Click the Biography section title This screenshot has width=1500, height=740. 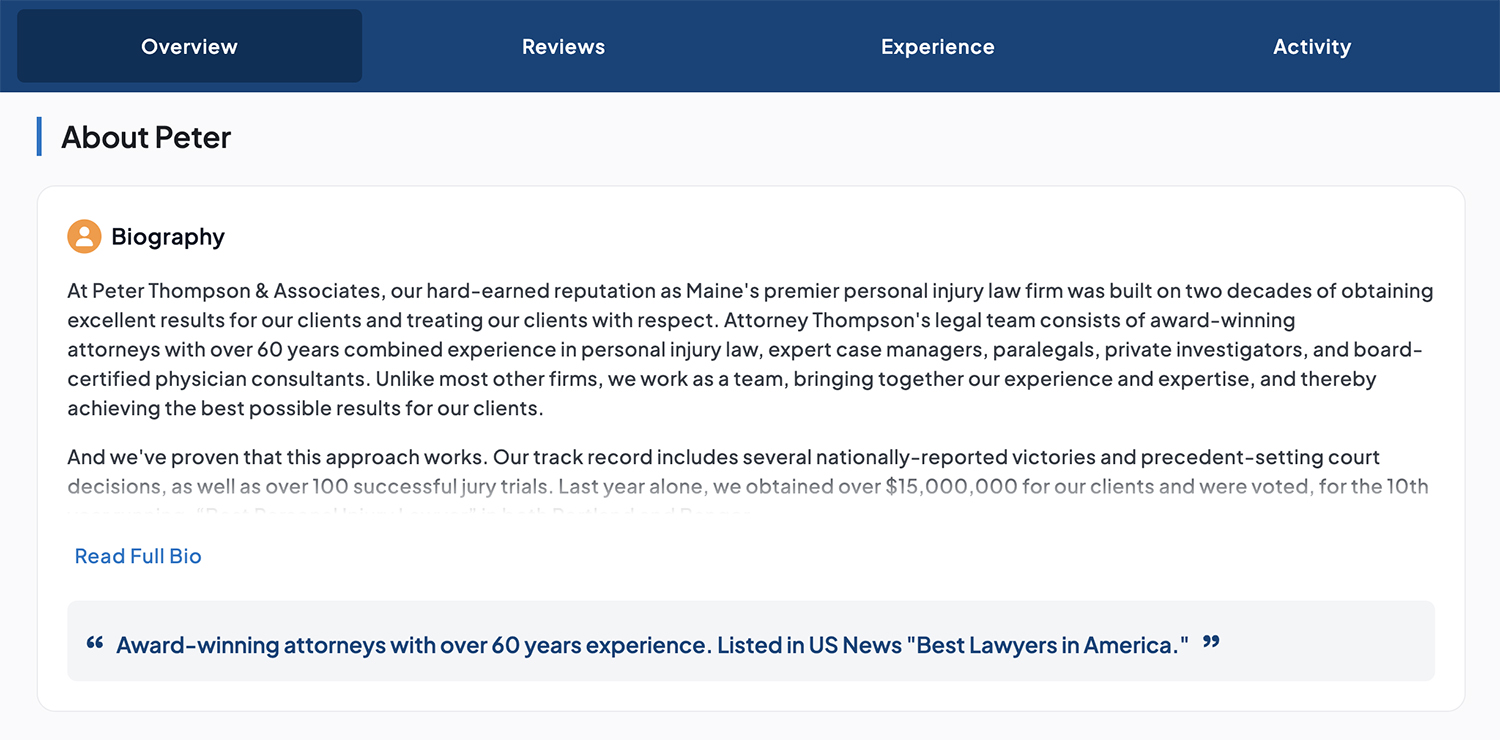coord(168,237)
